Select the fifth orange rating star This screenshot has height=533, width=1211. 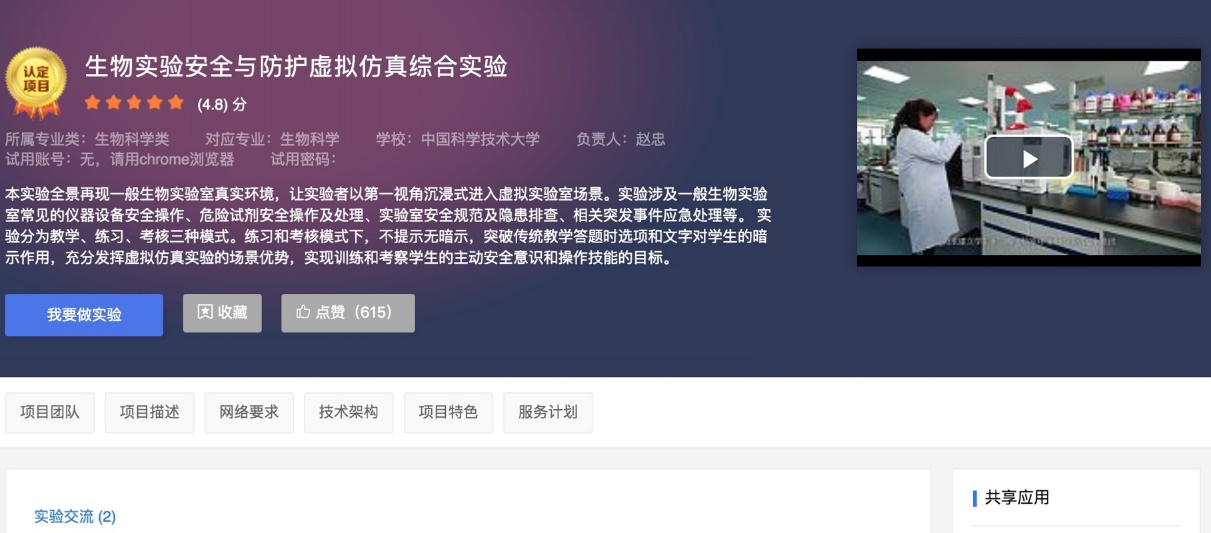pos(176,103)
